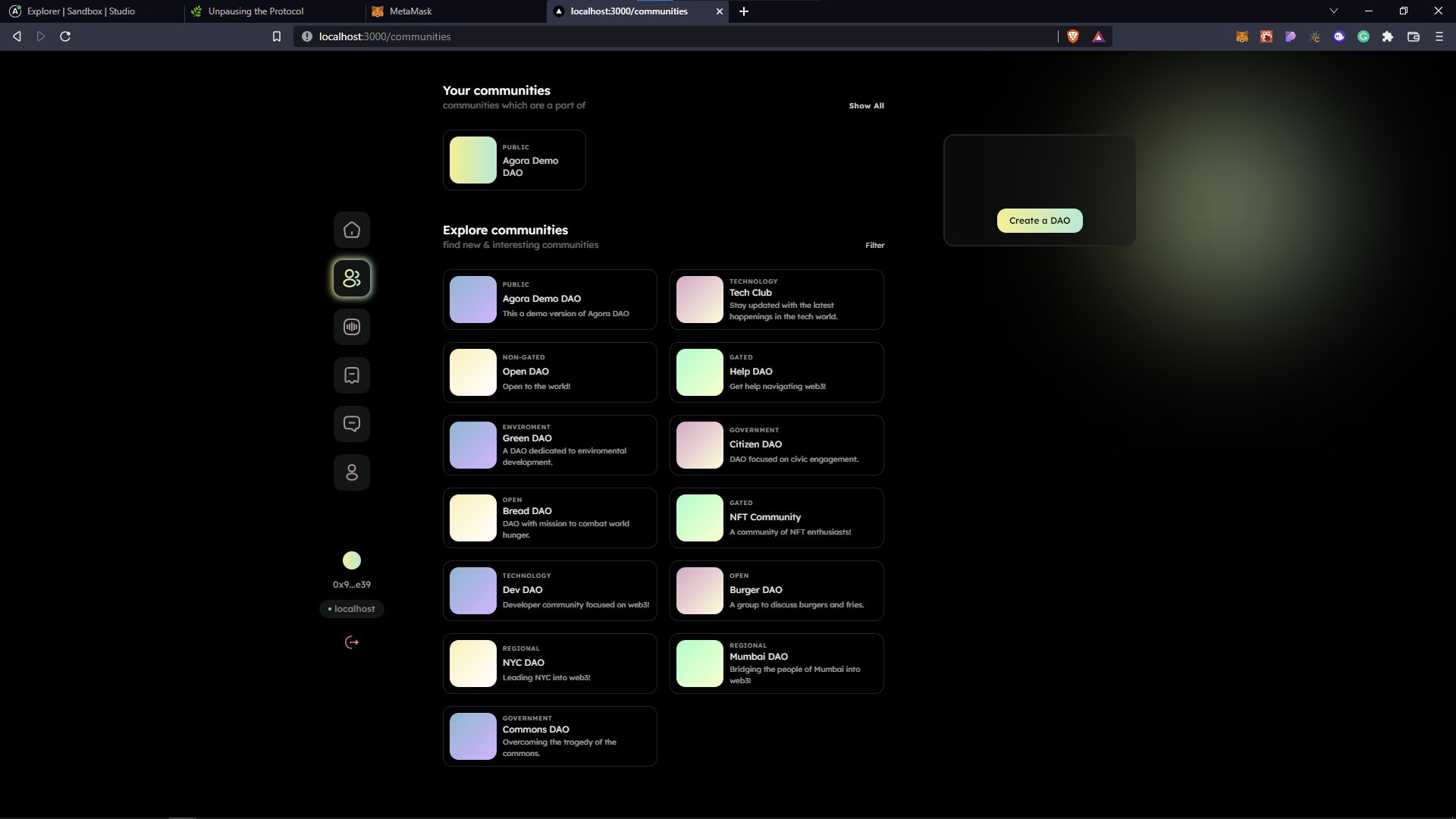Click the localhost network badge
This screenshot has width=1456, height=819.
pyautogui.click(x=351, y=609)
